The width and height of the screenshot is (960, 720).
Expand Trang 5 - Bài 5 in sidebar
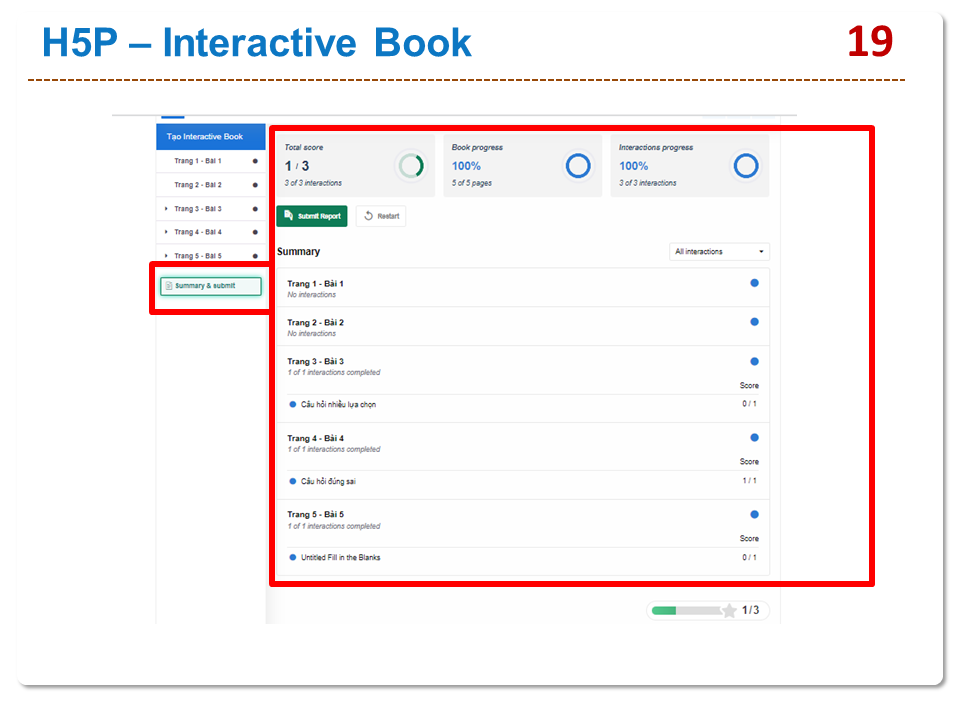click(x=166, y=256)
